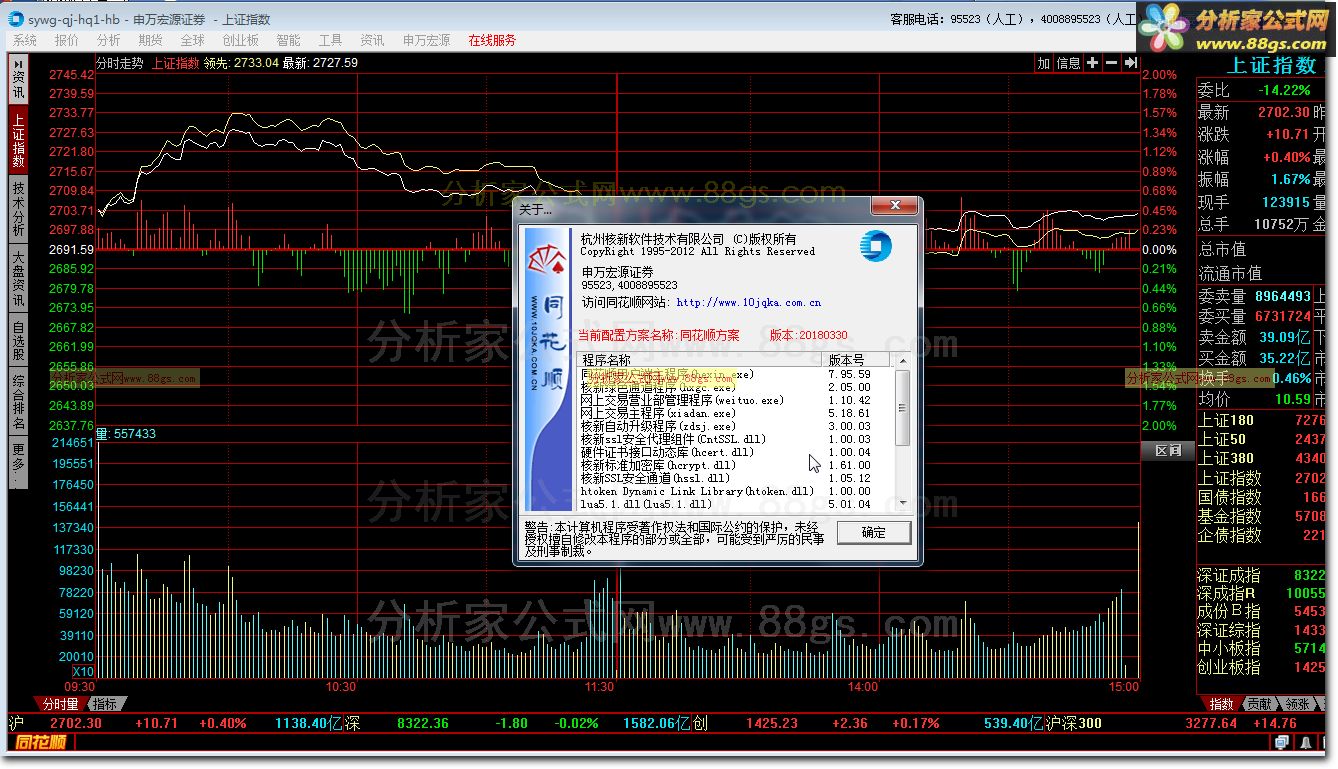Select the 贡献 tab at bottom right
1338x769 pixels.
[x=1259, y=703]
